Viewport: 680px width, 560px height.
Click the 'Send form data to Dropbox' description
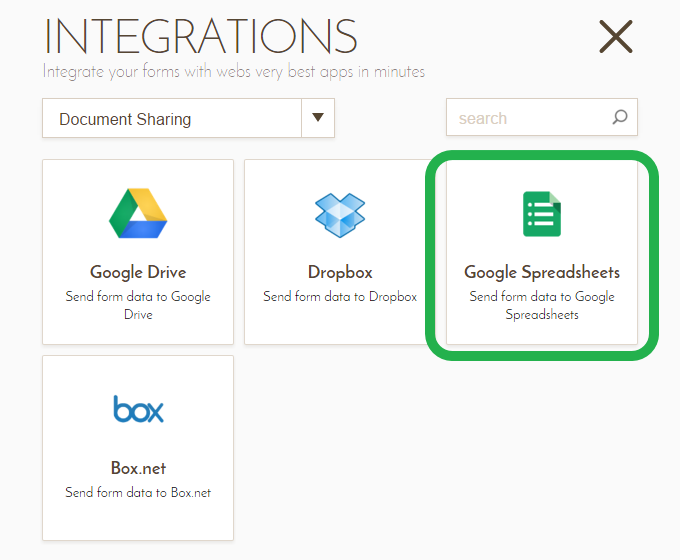(x=340, y=297)
